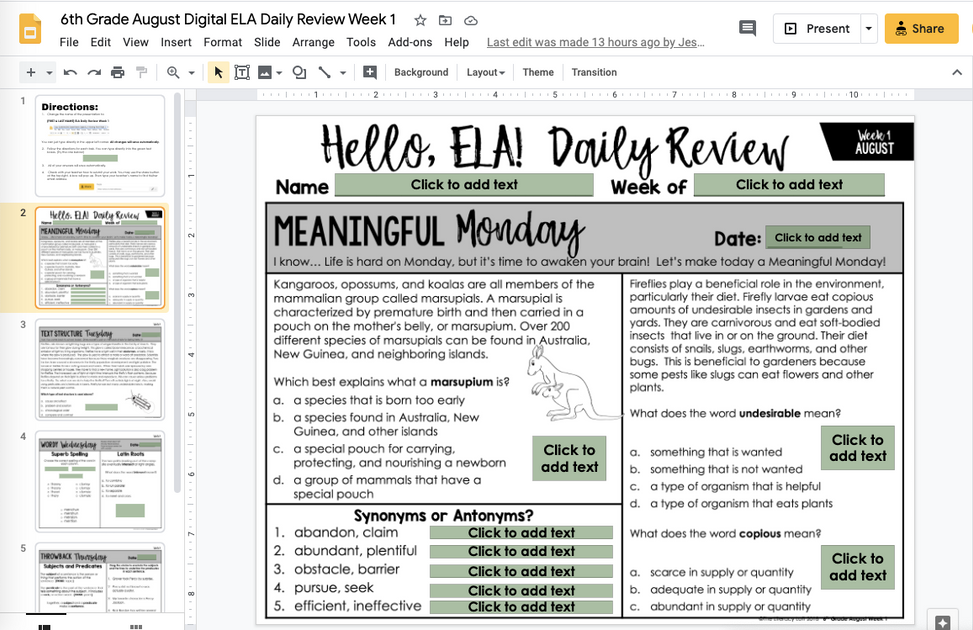This screenshot has height=630, width=973.
Task: Select the text box tool
Action: [241, 72]
